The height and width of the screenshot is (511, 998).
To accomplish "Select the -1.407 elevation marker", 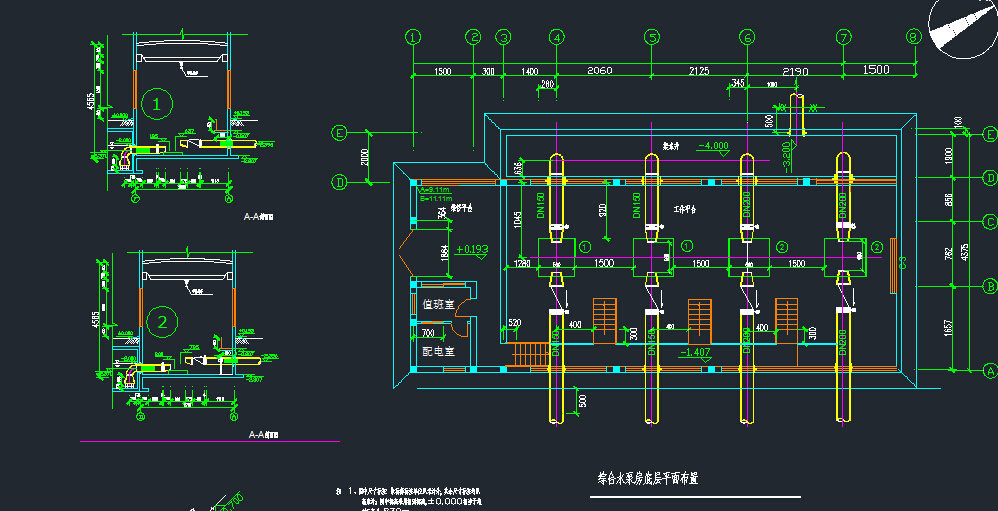I will coord(695,352).
